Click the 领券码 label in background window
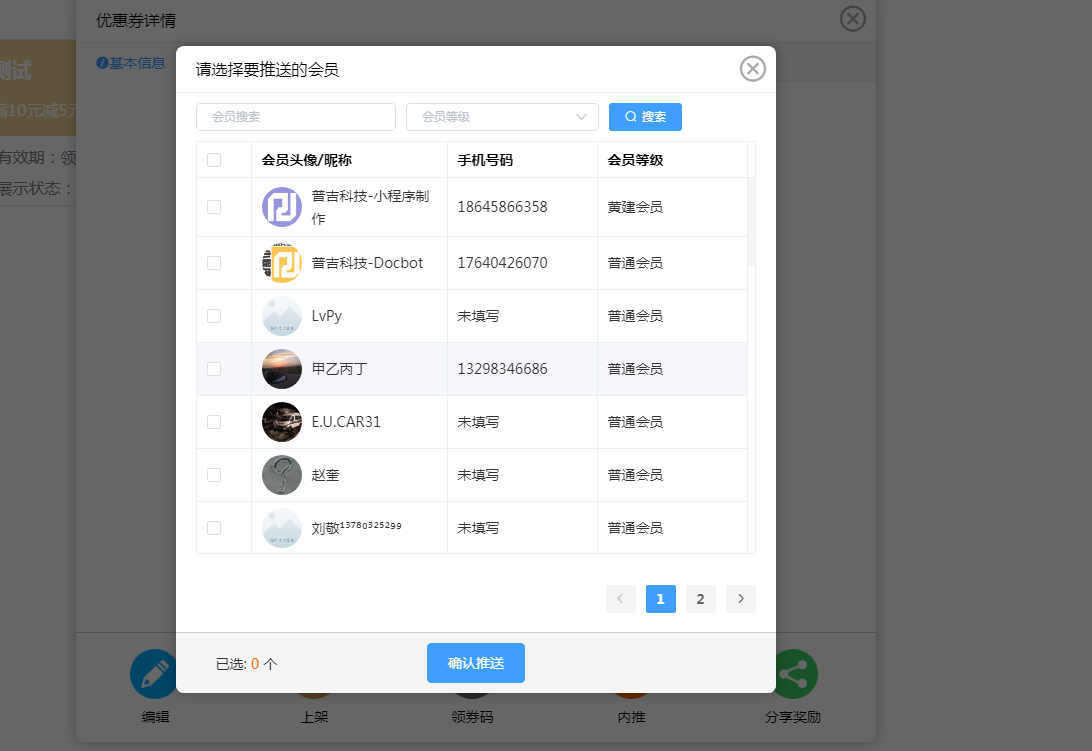 (x=472, y=717)
